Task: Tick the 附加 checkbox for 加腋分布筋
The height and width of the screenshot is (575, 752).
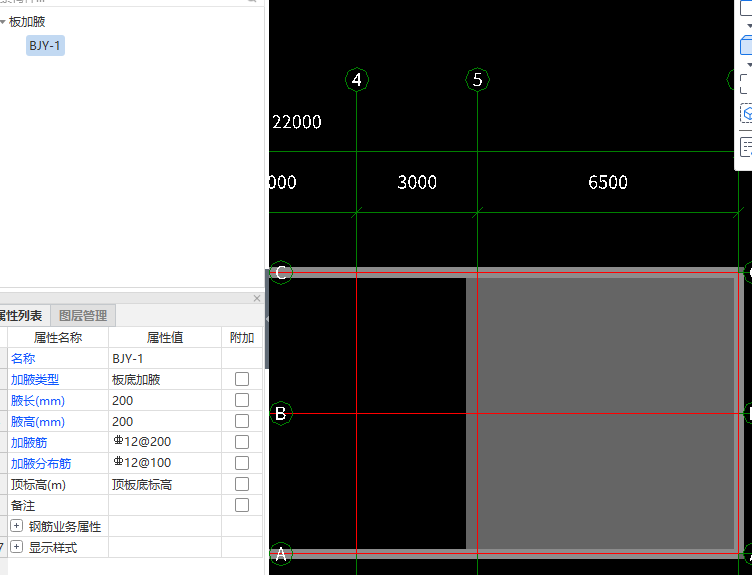Action: (x=242, y=463)
